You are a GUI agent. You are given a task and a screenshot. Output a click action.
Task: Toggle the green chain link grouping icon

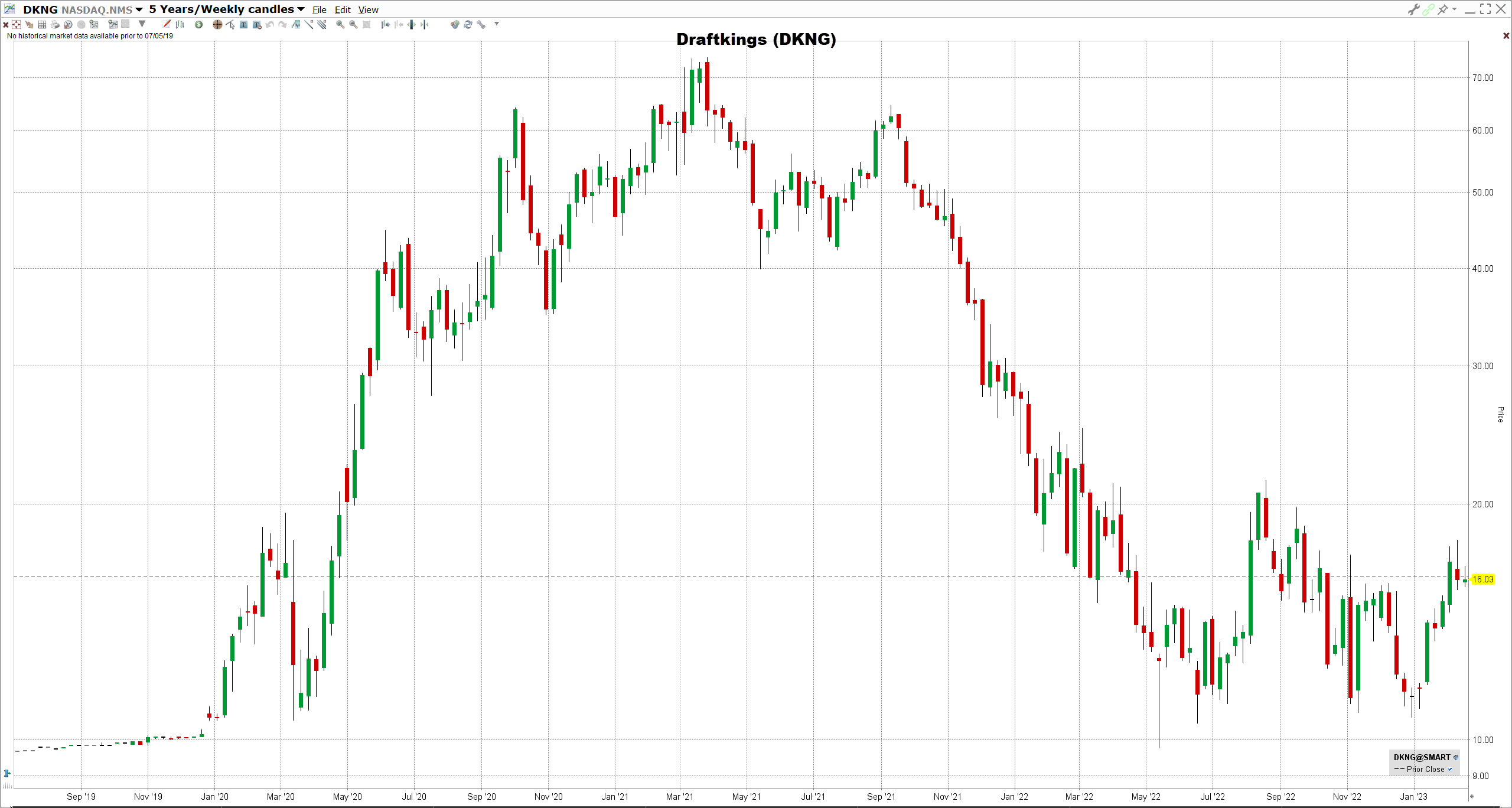click(x=1428, y=9)
